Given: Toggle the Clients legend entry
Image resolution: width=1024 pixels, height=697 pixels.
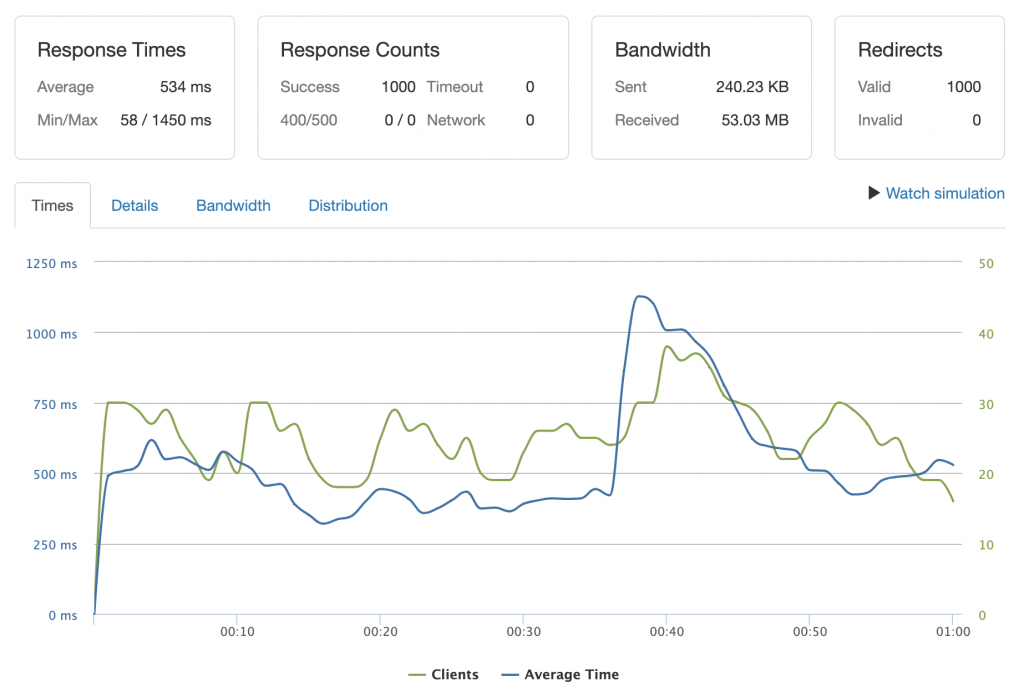Looking at the screenshot, I should (443, 674).
